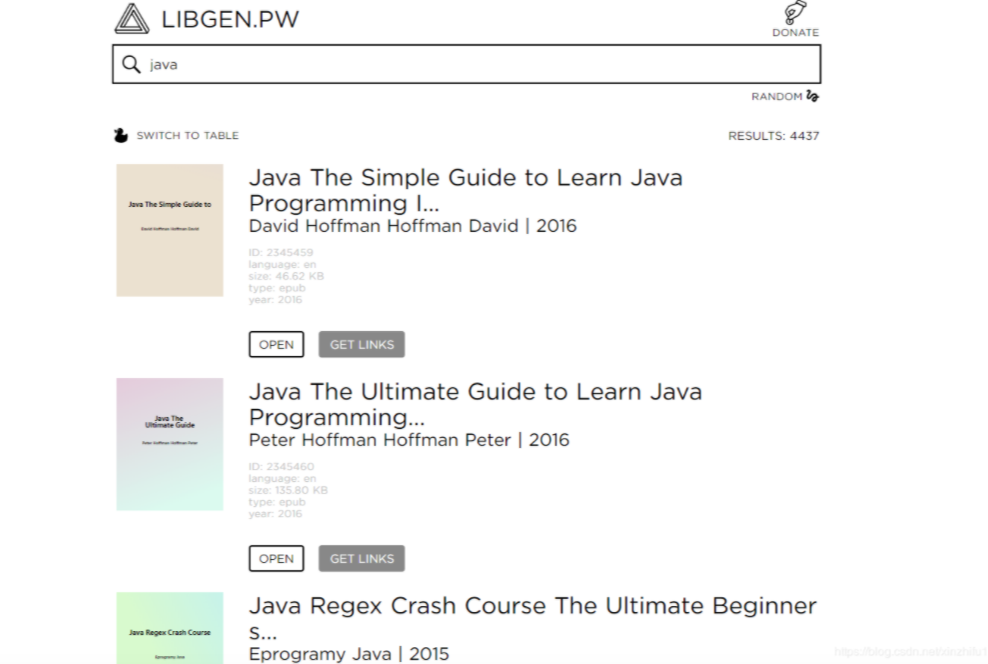Select text ID: 2345460
Viewport: 988px width, 664px height.
tap(281, 467)
